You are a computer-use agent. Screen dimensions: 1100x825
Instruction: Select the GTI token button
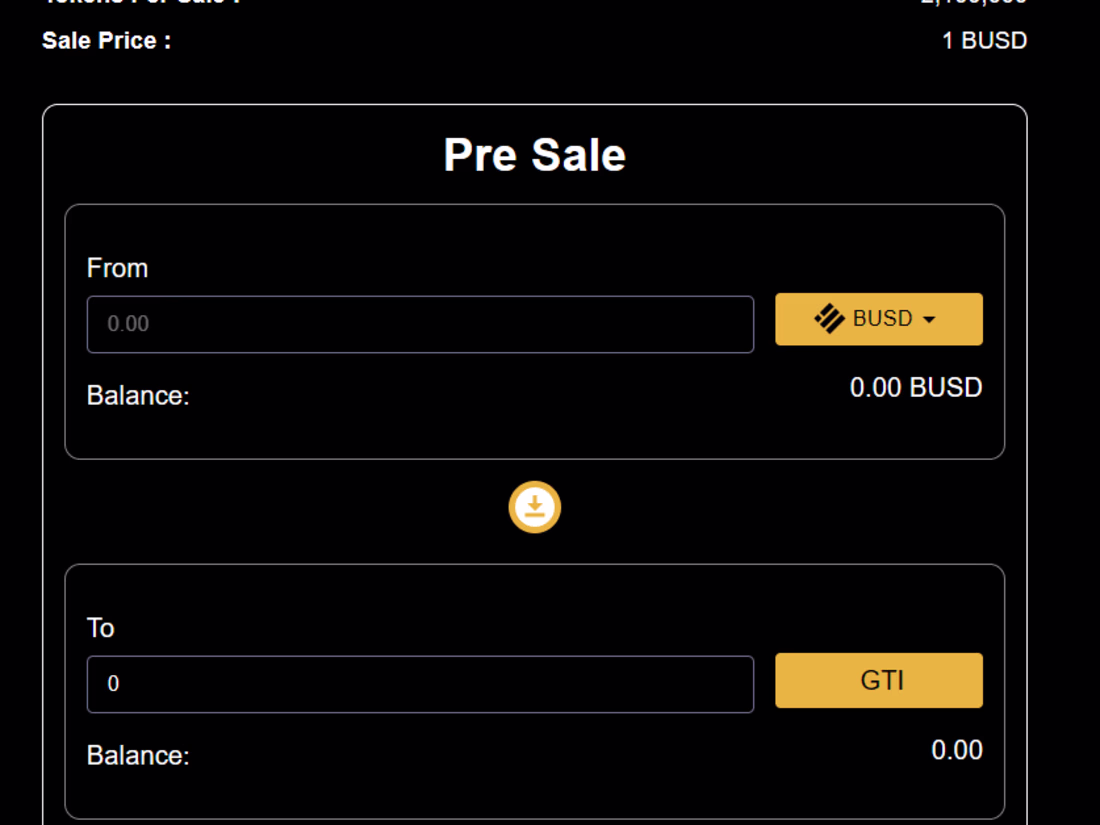[879, 680]
